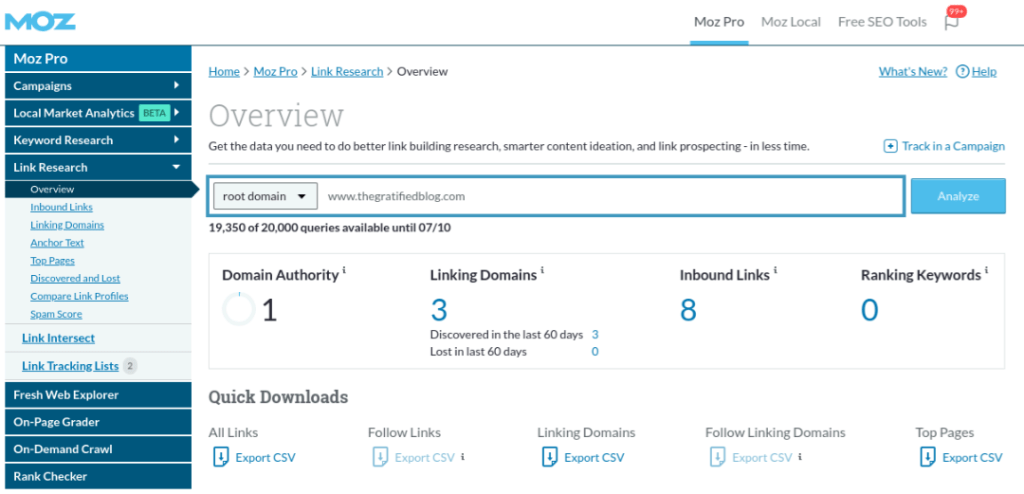The image size is (1024, 494).
Task: Select Overview in the Link Research submenu
Action: click(52, 189)
